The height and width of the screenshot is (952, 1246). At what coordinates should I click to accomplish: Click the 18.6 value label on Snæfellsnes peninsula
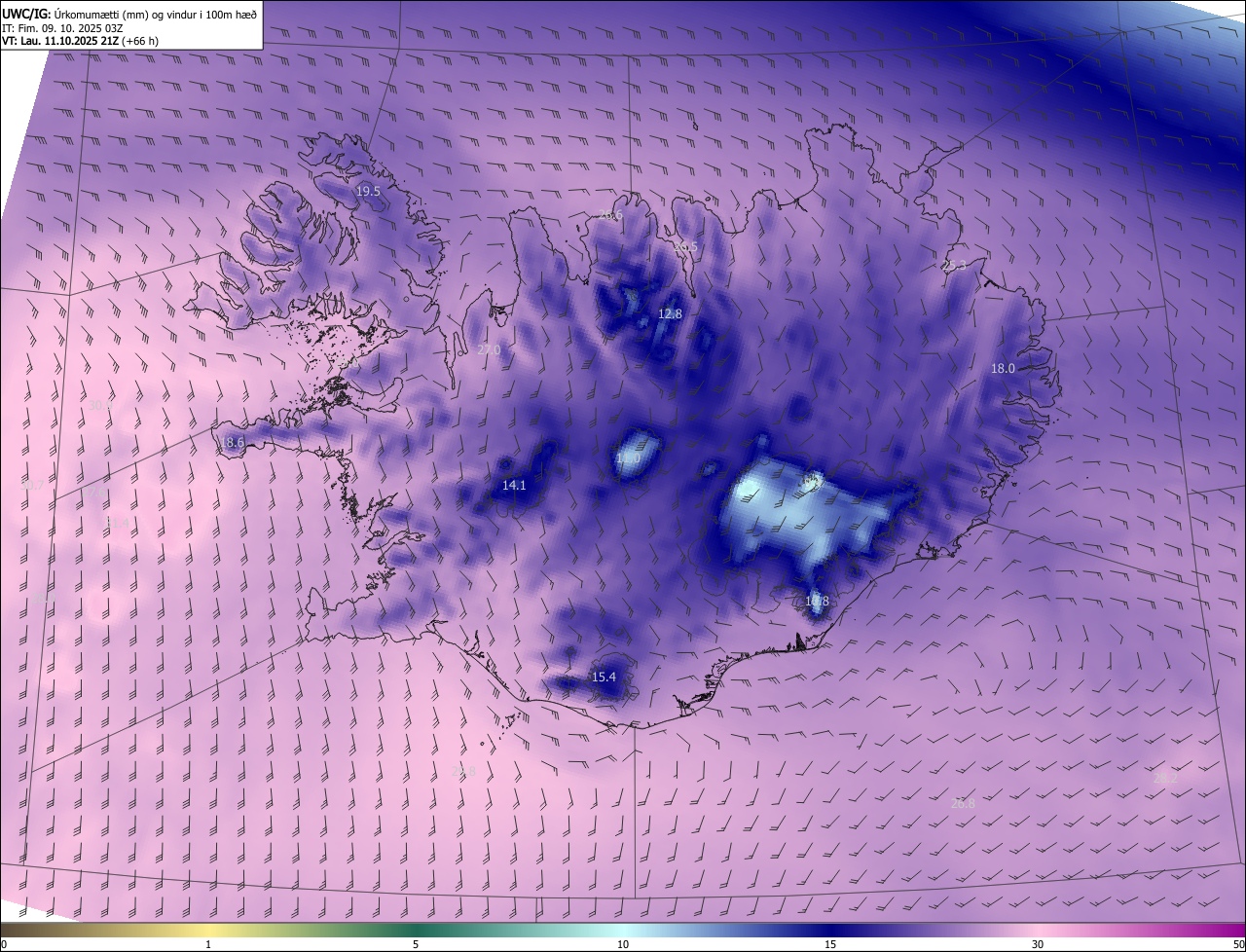[x=232, y=442]
